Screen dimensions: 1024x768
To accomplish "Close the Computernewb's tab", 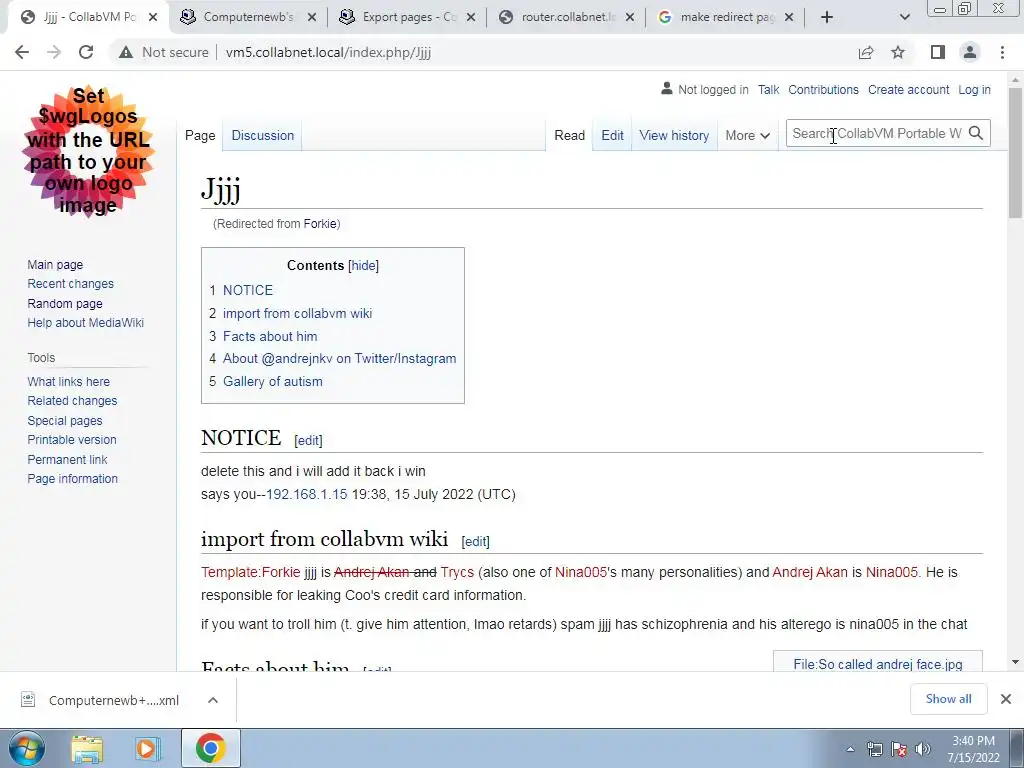I will pos(312,18).
